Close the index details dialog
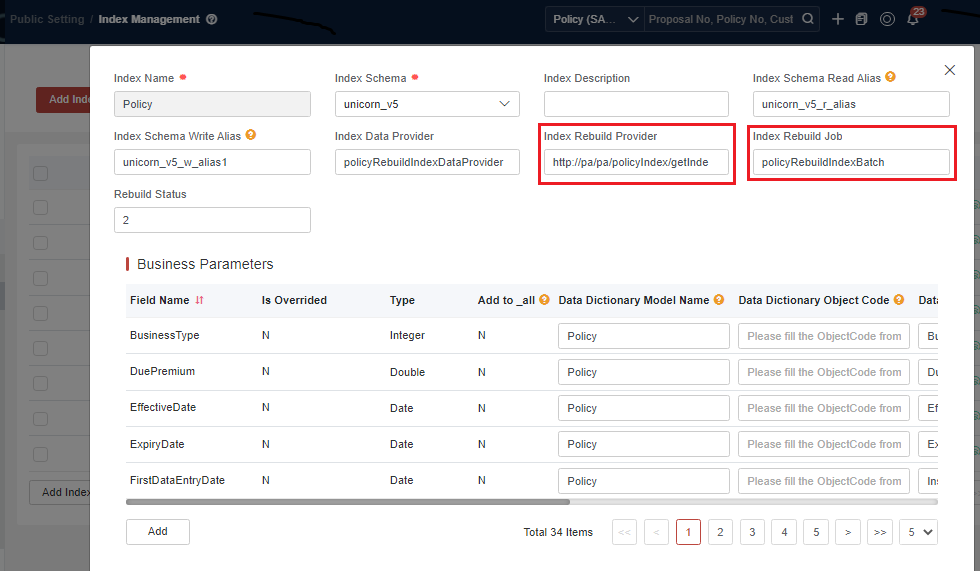Viewport: 980px width, 571px height. (x=949, y=70)
